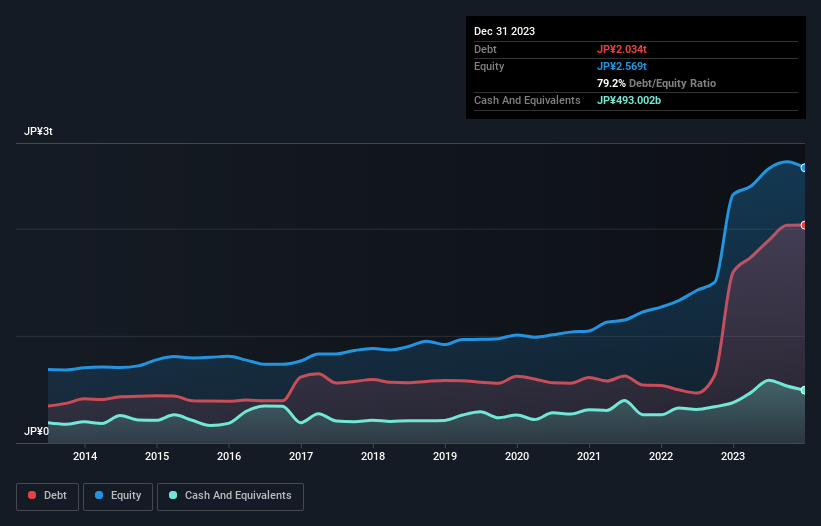Click the red Debt endpoint marker

tap(804, 225)
